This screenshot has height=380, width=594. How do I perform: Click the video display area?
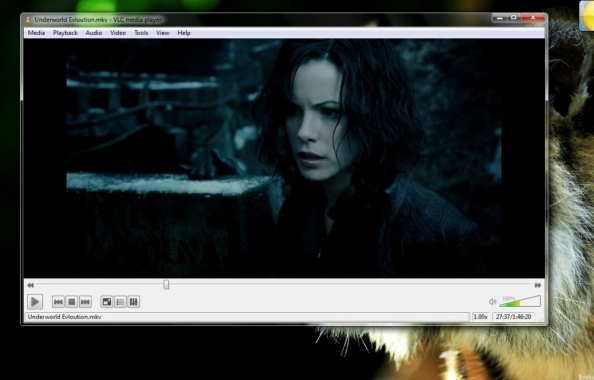click(284, 158)
